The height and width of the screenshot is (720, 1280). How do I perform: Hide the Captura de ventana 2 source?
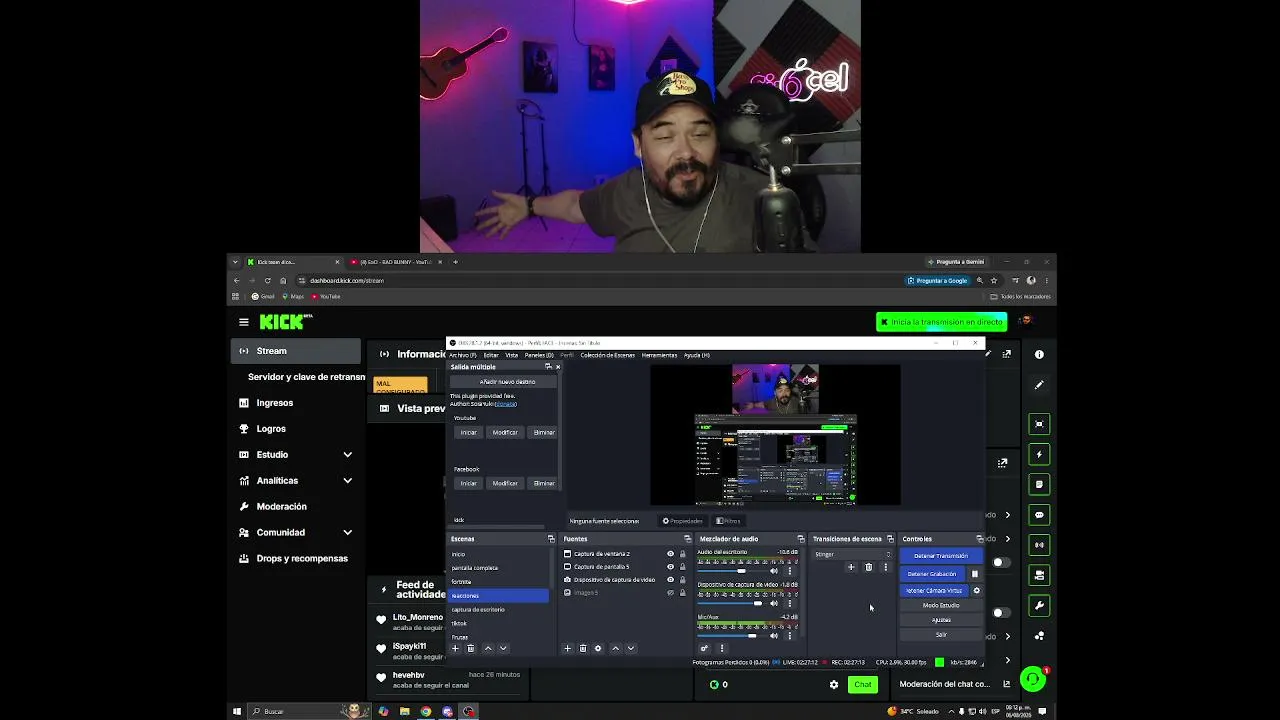670,554
